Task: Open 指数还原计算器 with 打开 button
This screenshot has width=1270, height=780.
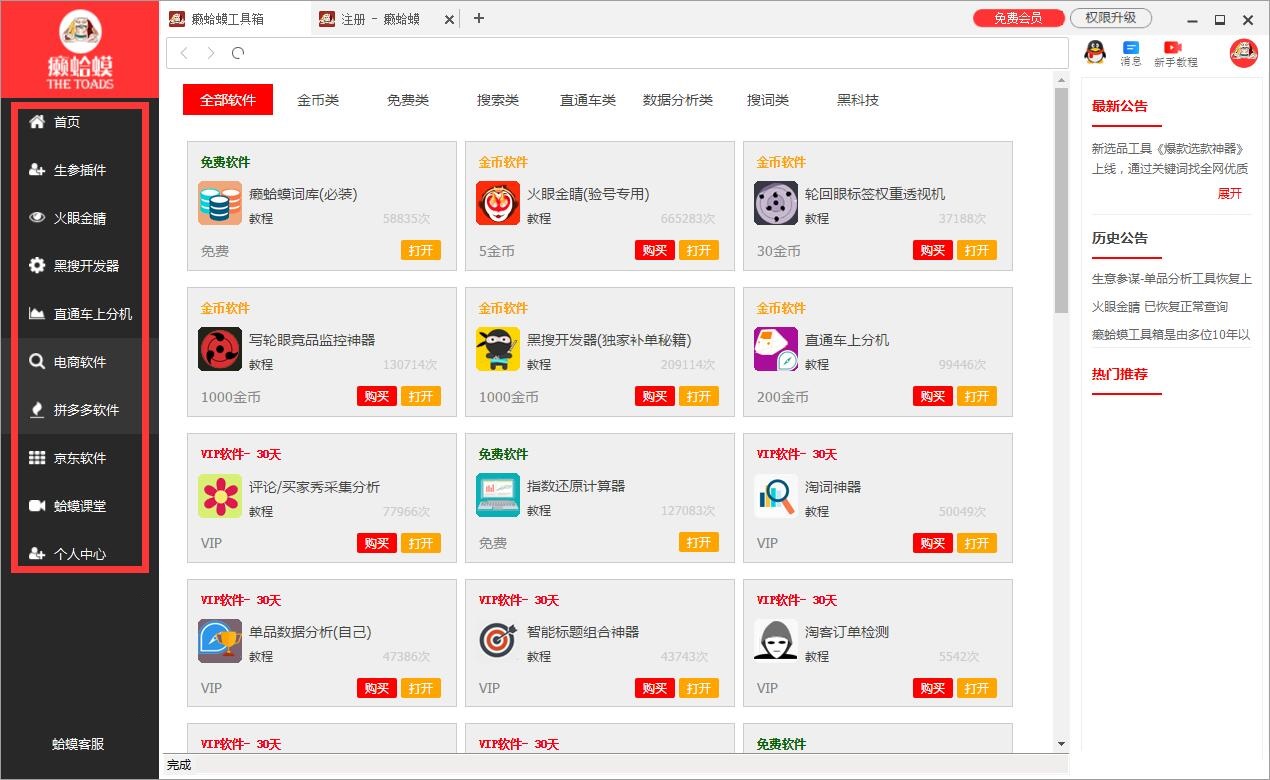Action: tap(699, 543)
